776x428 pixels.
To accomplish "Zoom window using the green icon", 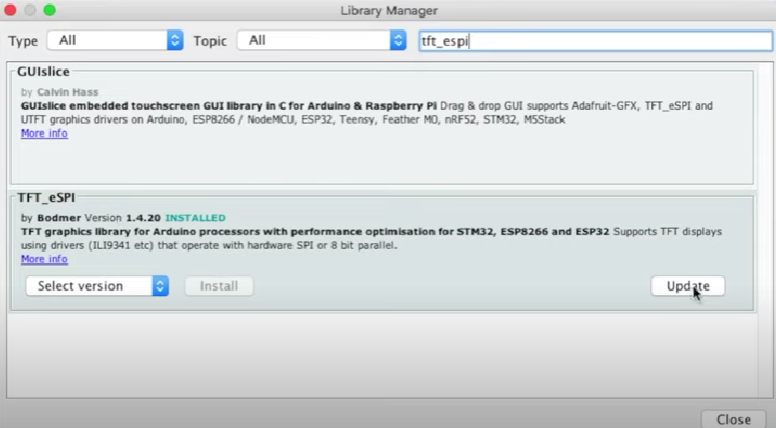I will tap(49, 10).
